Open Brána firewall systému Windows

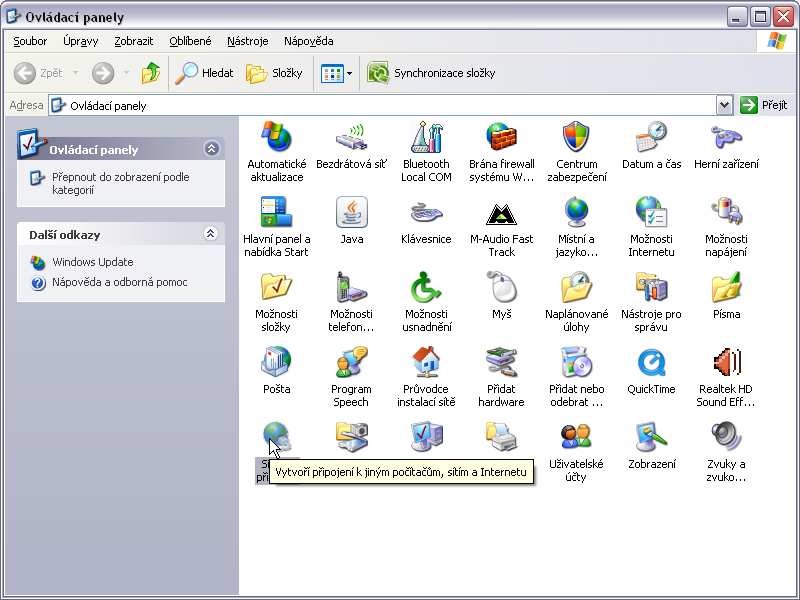tap(501, 138)
